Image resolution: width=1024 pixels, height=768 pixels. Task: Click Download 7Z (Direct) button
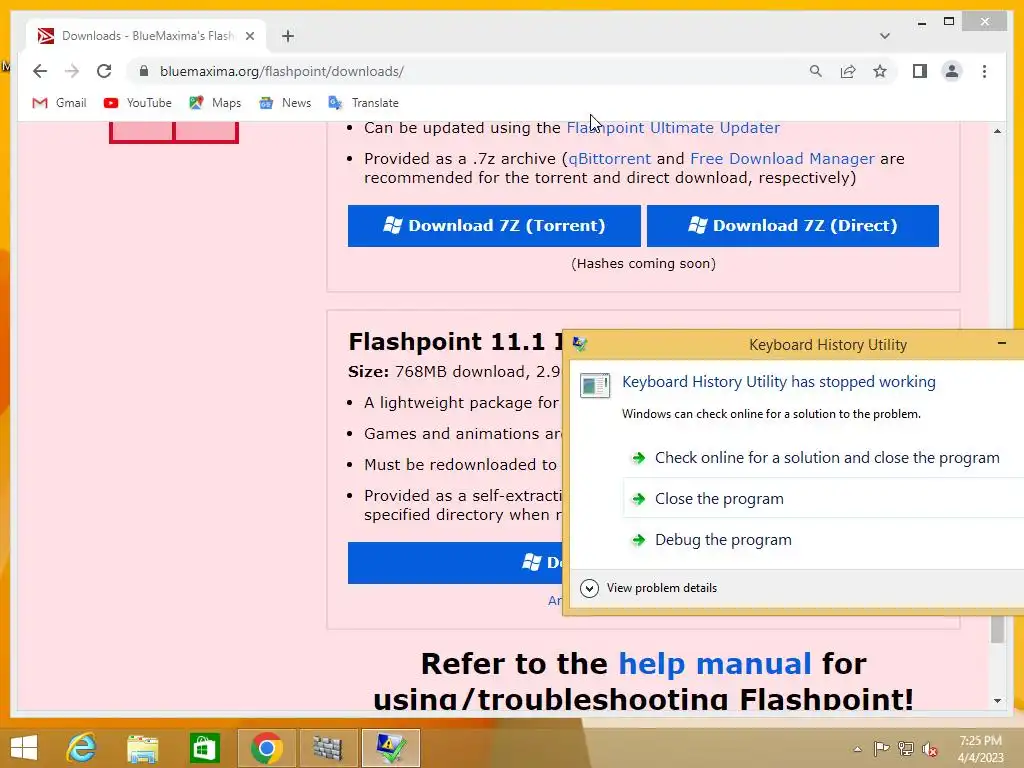792,226
